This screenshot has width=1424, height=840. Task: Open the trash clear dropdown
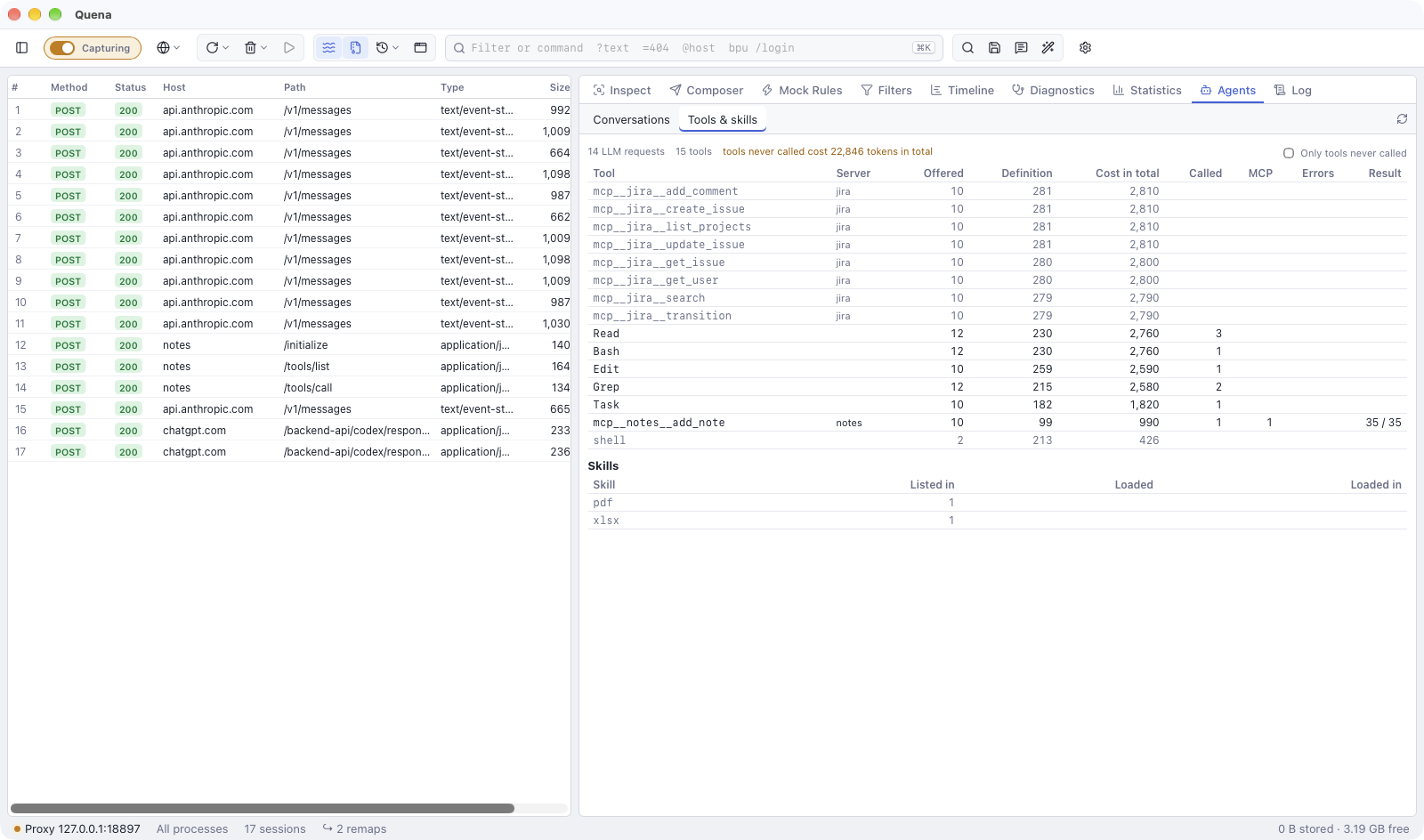click(255, 48)
